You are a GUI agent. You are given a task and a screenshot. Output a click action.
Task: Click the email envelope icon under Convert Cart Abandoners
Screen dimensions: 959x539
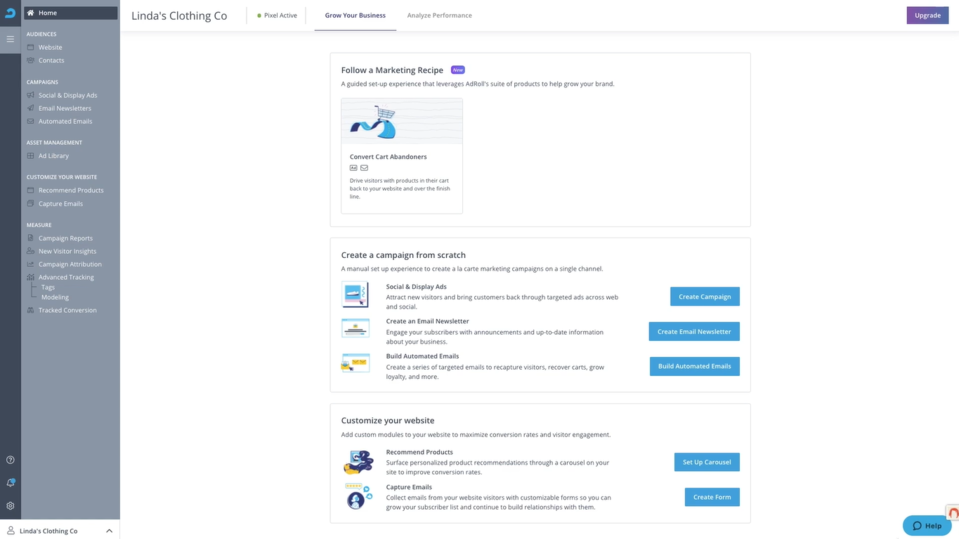[x=365, y=168]
